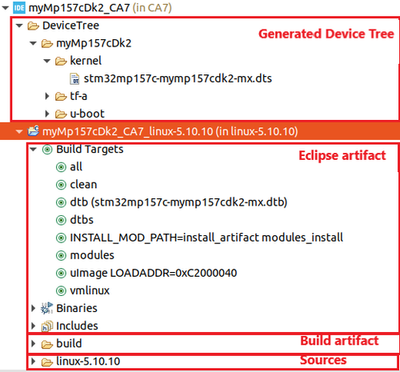This screenshot has height=372, width=400.
Task: Click the linux-5.10.10 sources folder icon
Action: (47, 362)
